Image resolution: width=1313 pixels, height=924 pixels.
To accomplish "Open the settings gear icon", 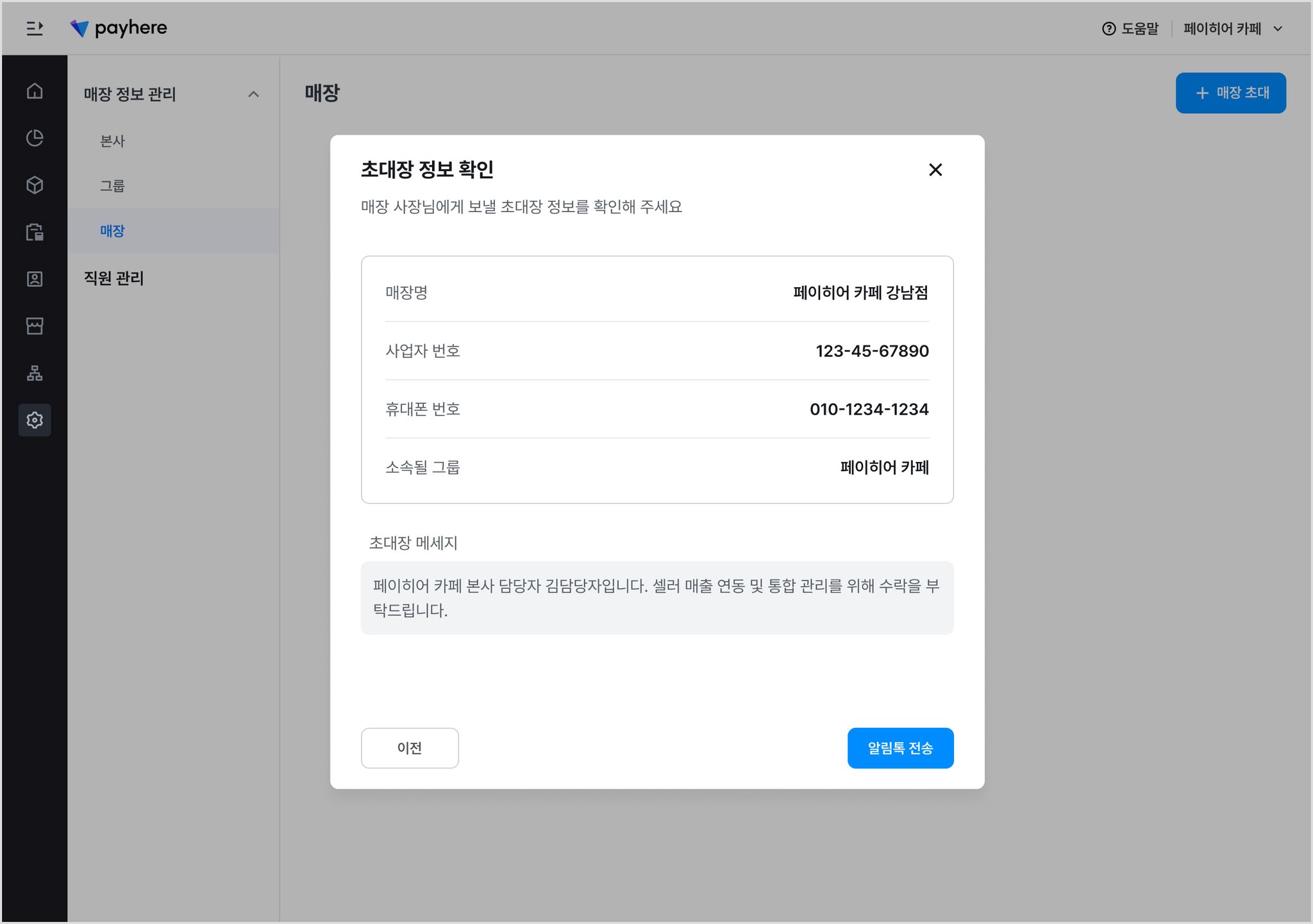I will 35,420.
